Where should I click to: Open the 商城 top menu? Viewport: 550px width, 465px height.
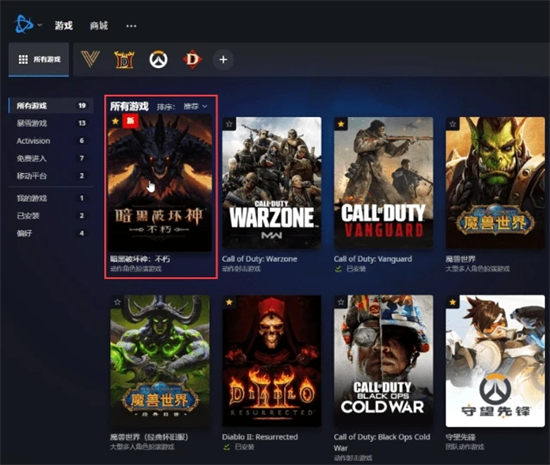[x=99, y=26]
